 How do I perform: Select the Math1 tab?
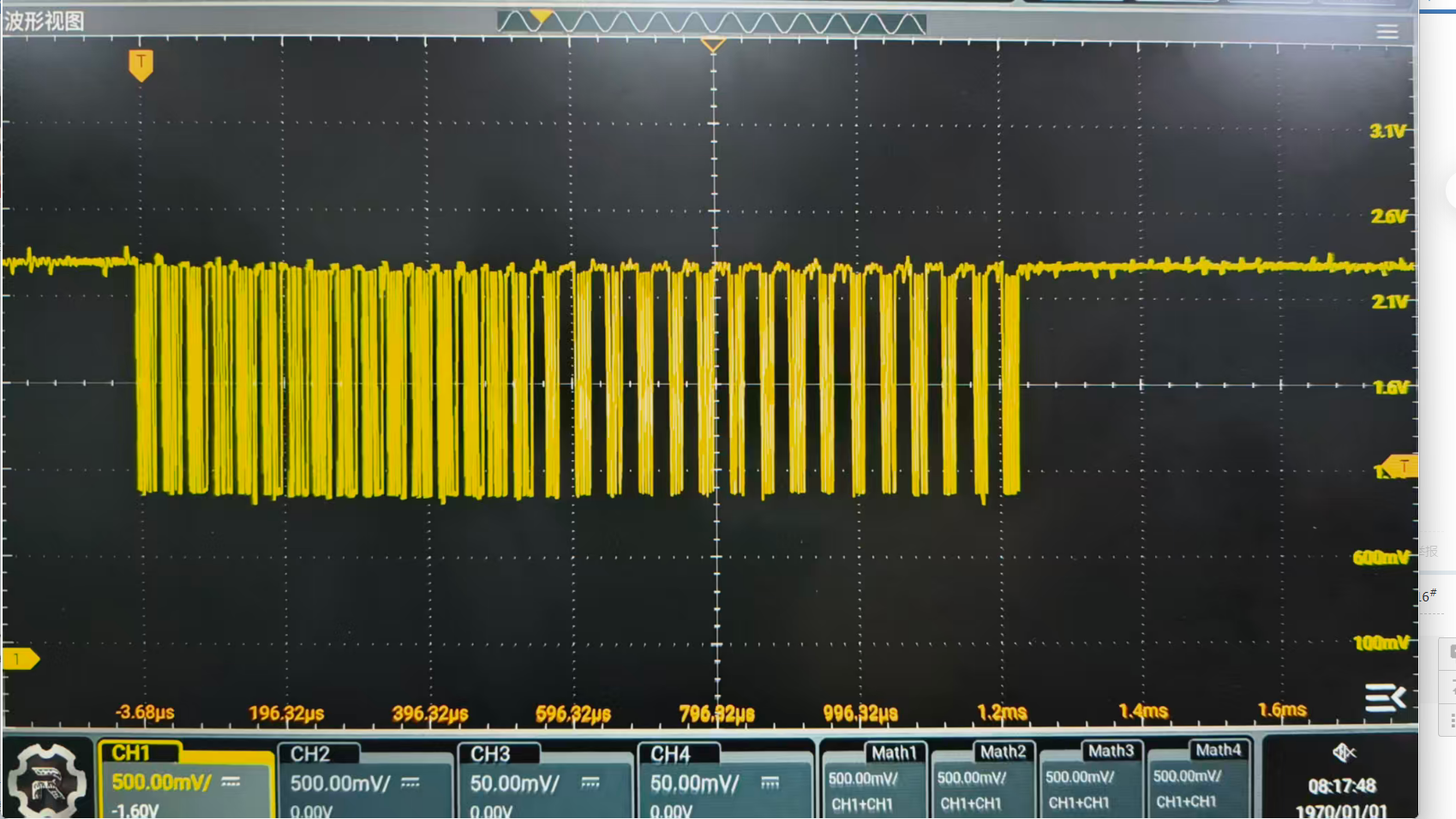click(893, 752)
